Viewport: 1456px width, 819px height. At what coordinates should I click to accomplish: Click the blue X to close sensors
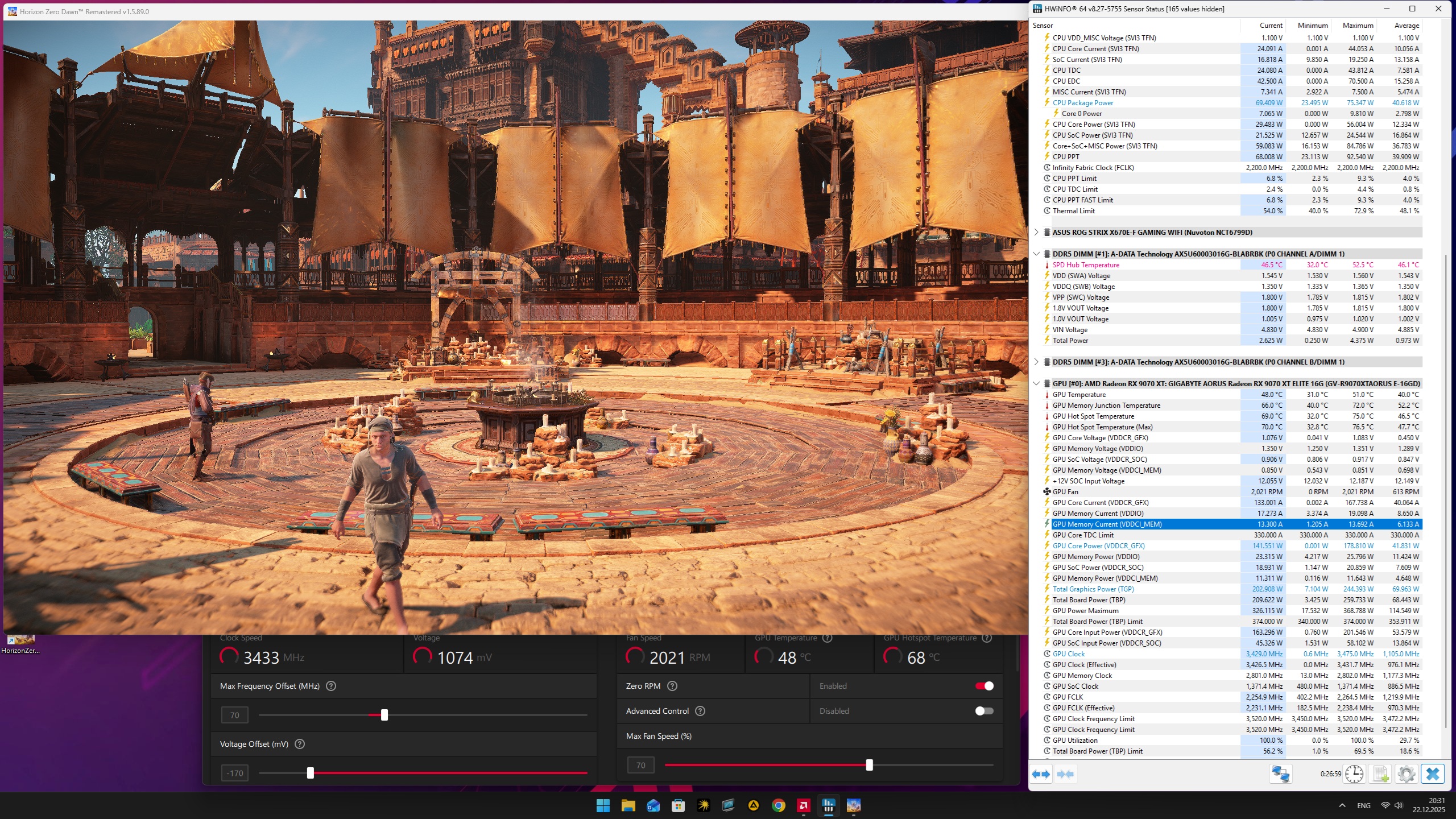tap(1433, 774)
